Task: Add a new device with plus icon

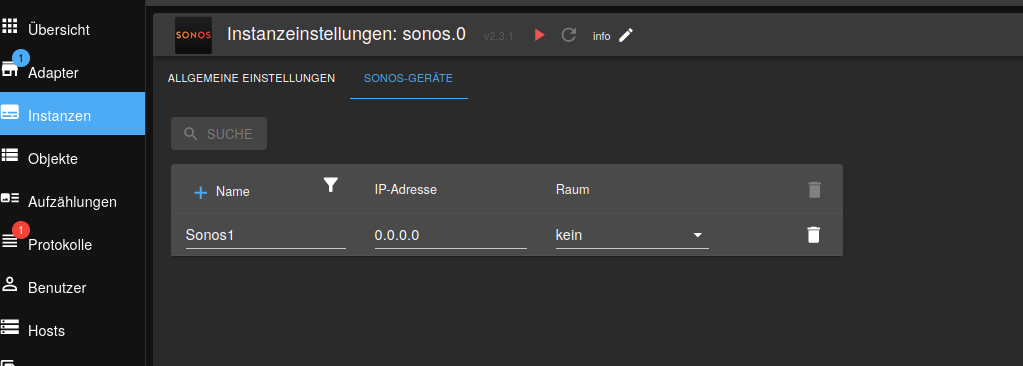Action: 201,192
